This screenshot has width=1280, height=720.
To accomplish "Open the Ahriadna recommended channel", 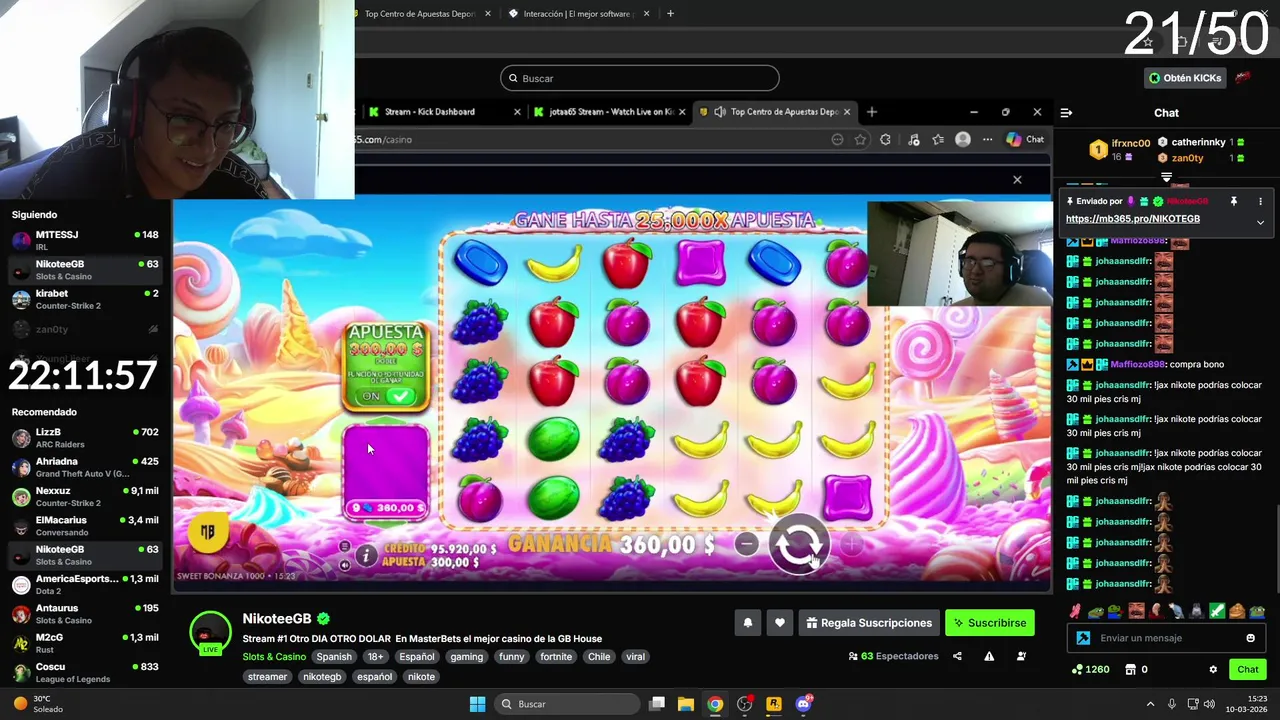I will pos(85,467).
